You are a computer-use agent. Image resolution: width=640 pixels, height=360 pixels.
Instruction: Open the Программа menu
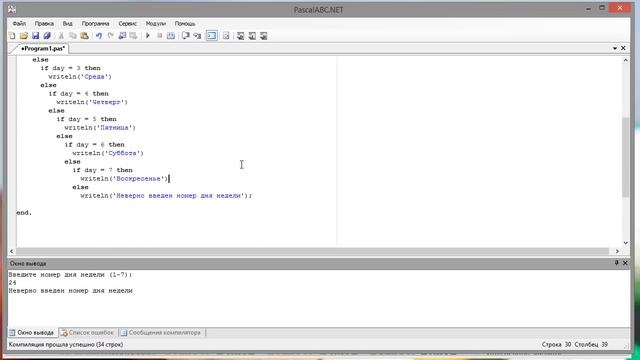(x=96, y=24)
